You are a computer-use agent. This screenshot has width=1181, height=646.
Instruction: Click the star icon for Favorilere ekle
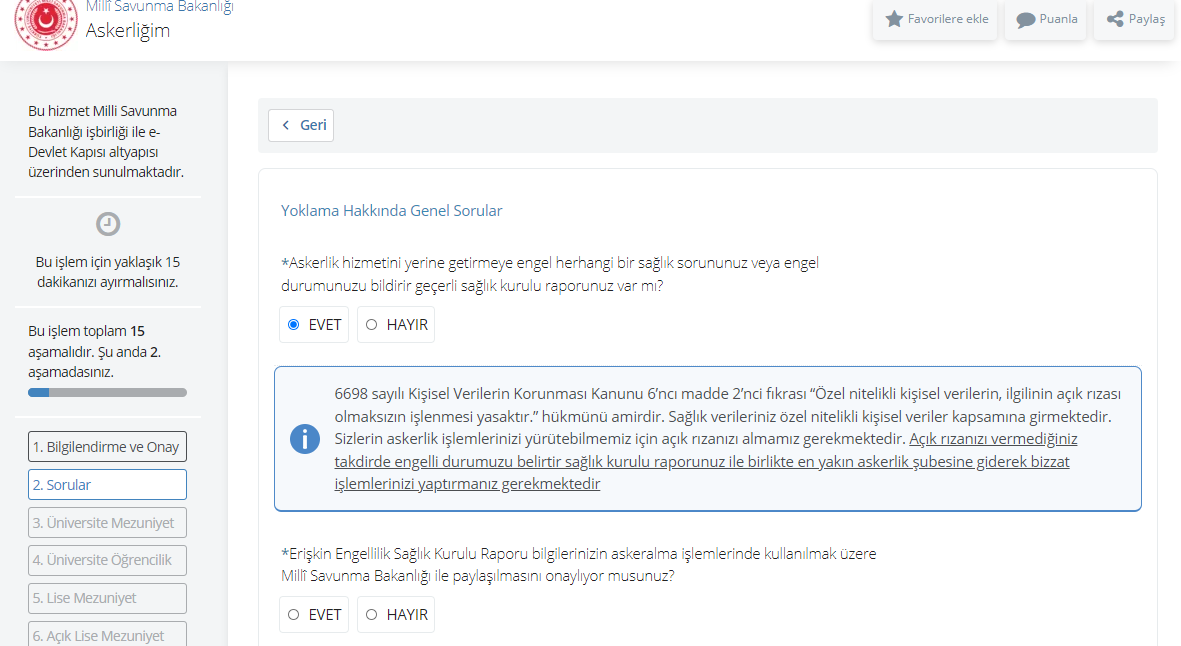tap(894, 19)
